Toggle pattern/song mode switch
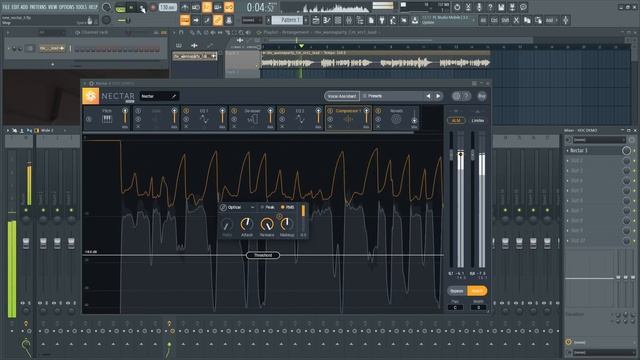Viewport: 640px width, 360px height. 120,8
